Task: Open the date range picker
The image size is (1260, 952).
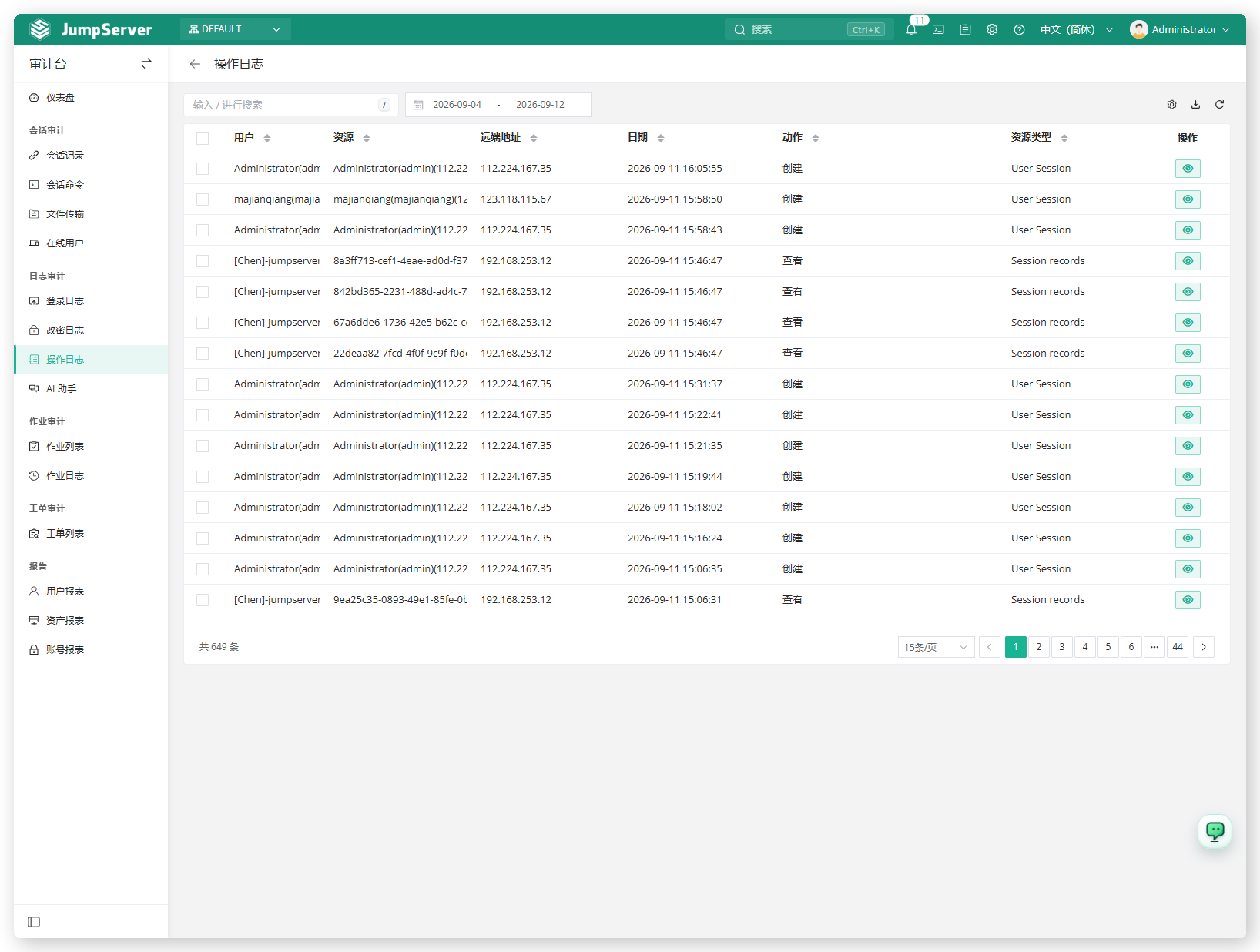Action: click(x=498, y=105)
